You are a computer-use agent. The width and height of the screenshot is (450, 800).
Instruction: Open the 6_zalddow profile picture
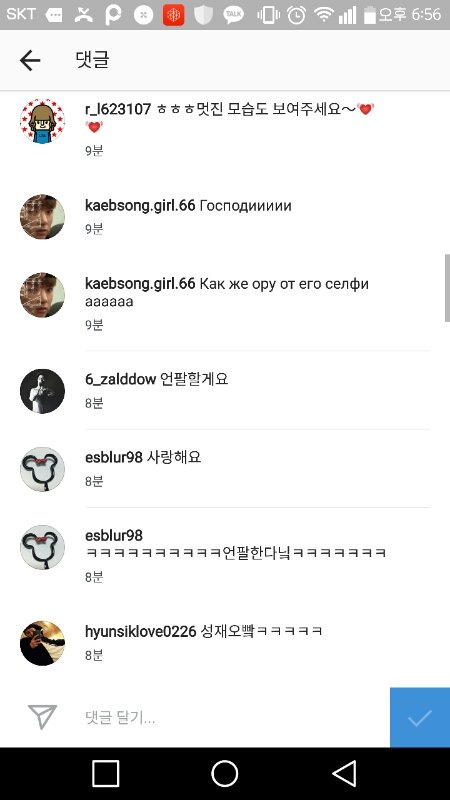tap(42, 391)
